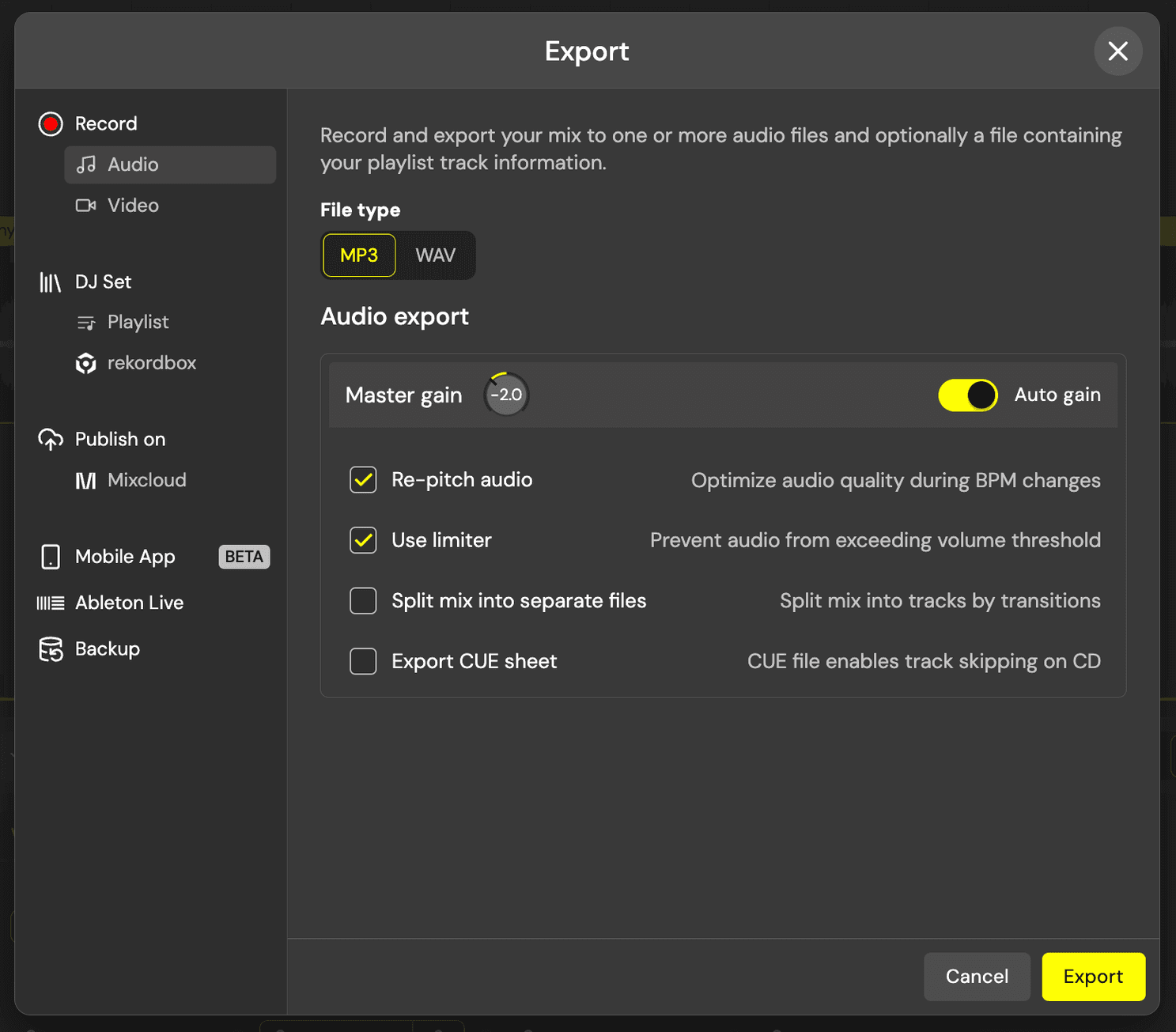Viewport: 1176px width, 1032px height.
Task: Open the Mobile App phone icon
Action: [51, 557]
